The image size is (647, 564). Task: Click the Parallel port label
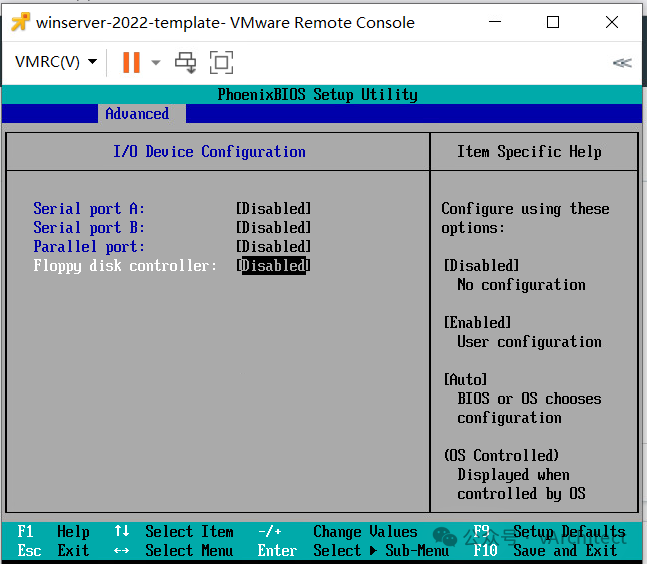point(89,246)
